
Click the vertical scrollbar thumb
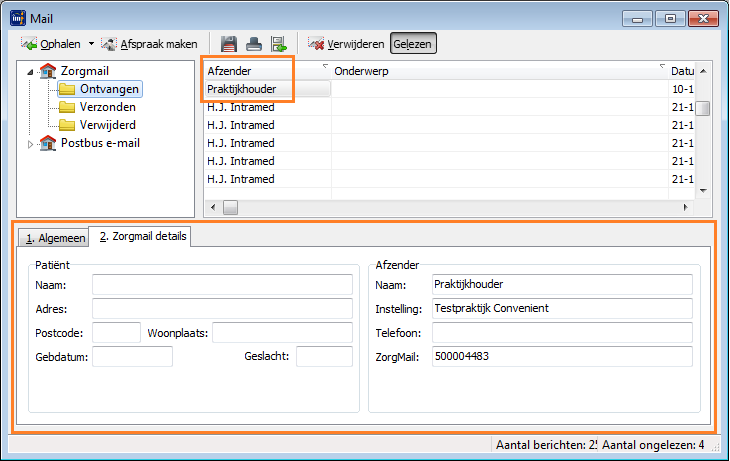(703, 108)
